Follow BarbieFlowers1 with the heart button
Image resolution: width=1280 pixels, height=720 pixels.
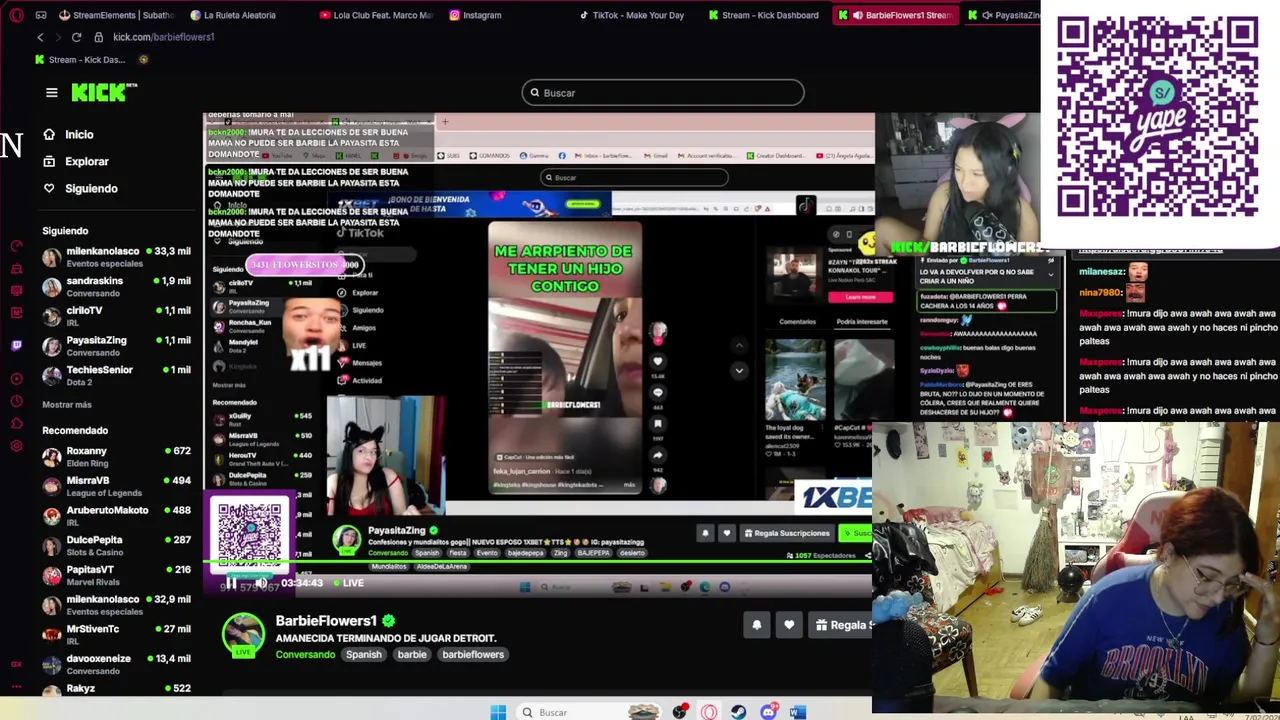pos(789,625)
